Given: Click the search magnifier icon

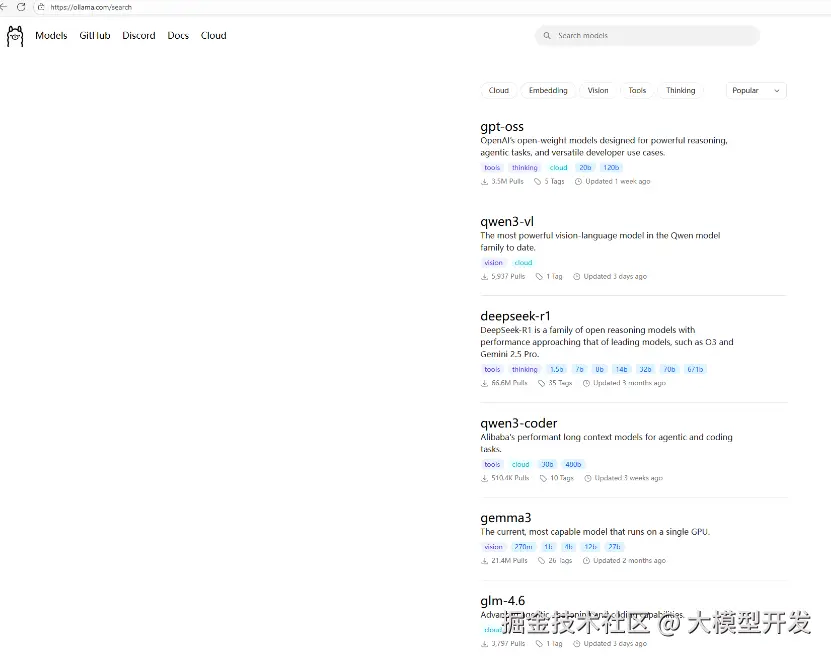Looking at the screenshot, I should 546,36.
